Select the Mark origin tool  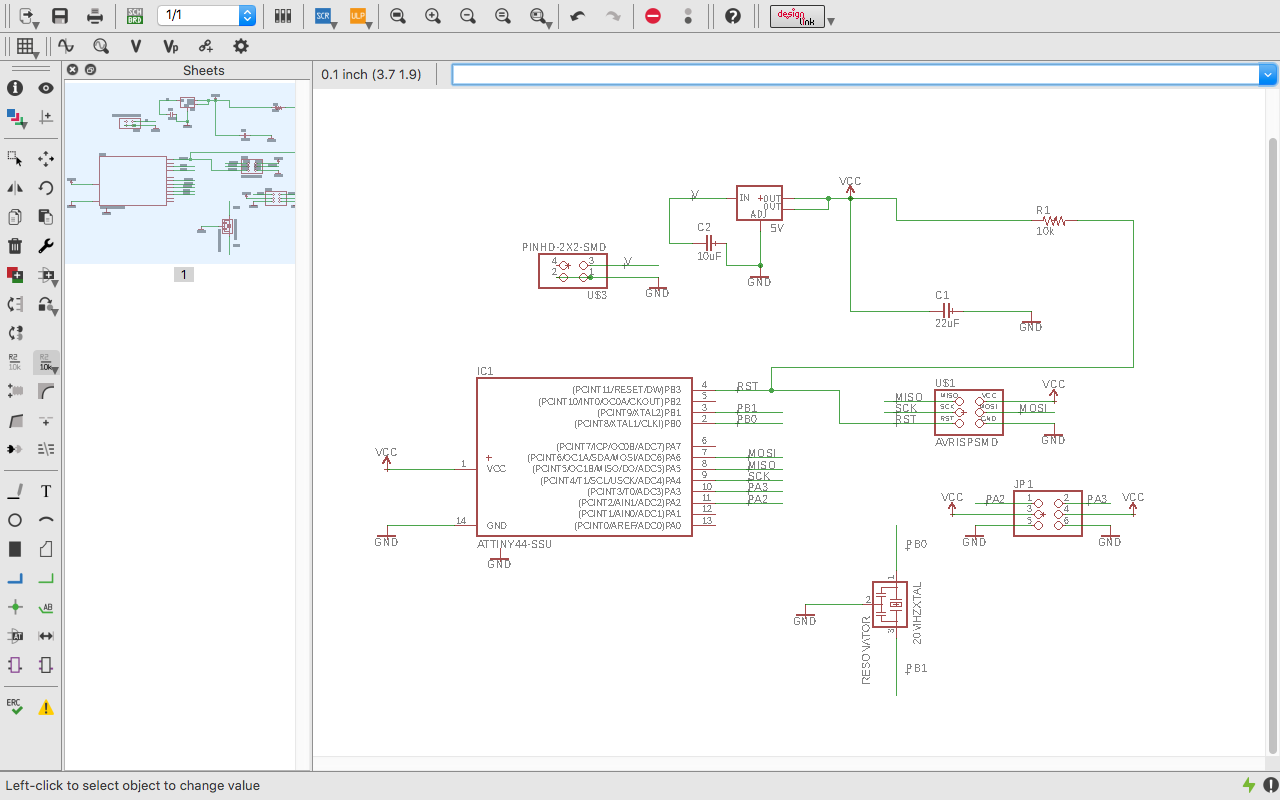tap(45, 117)
